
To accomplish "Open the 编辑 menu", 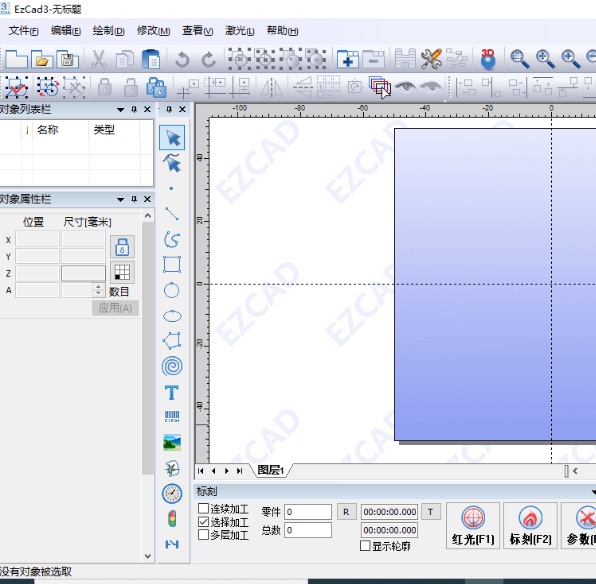I will [66, 31].
